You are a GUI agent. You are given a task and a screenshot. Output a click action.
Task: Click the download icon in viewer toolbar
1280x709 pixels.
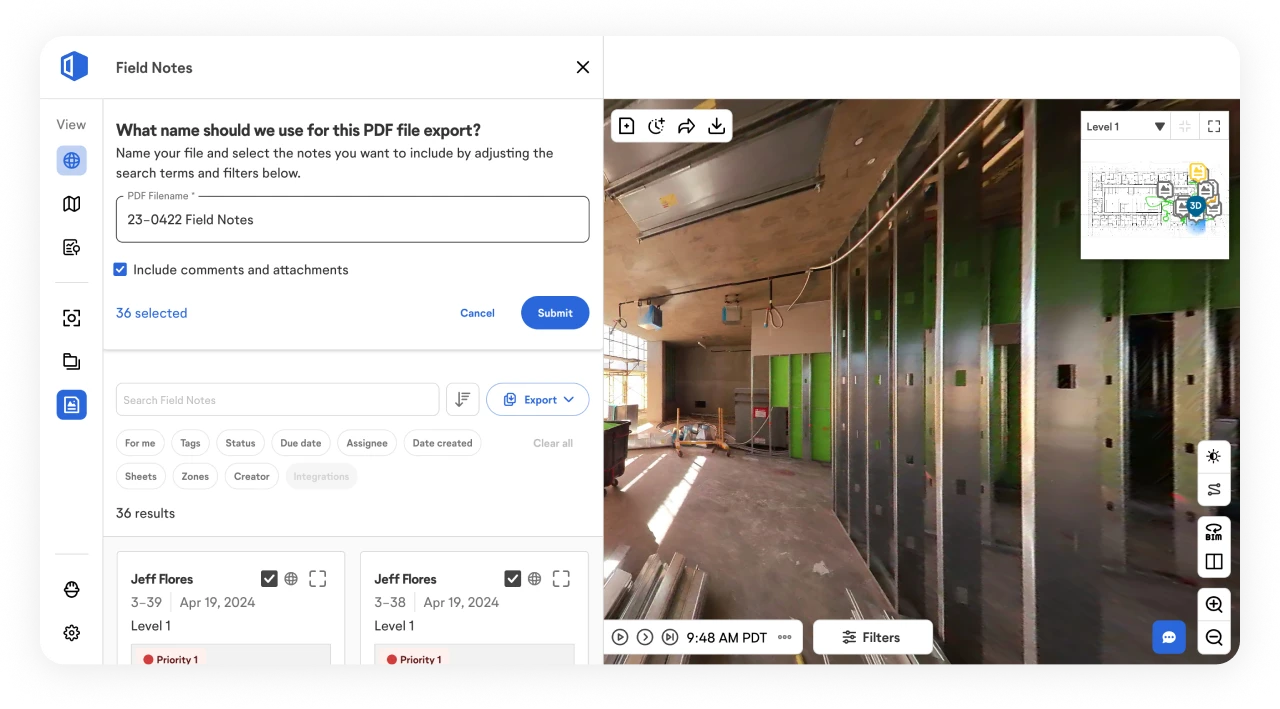[716, 126]
